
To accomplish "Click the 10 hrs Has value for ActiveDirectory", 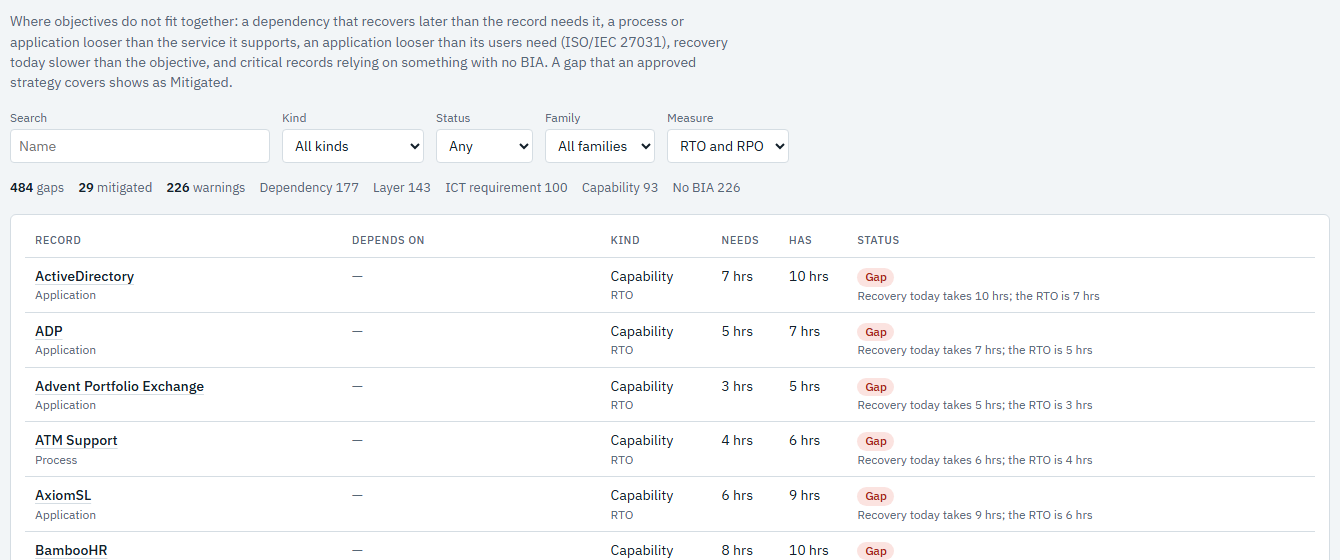I will pyautogui.click(x=809, y=276).
